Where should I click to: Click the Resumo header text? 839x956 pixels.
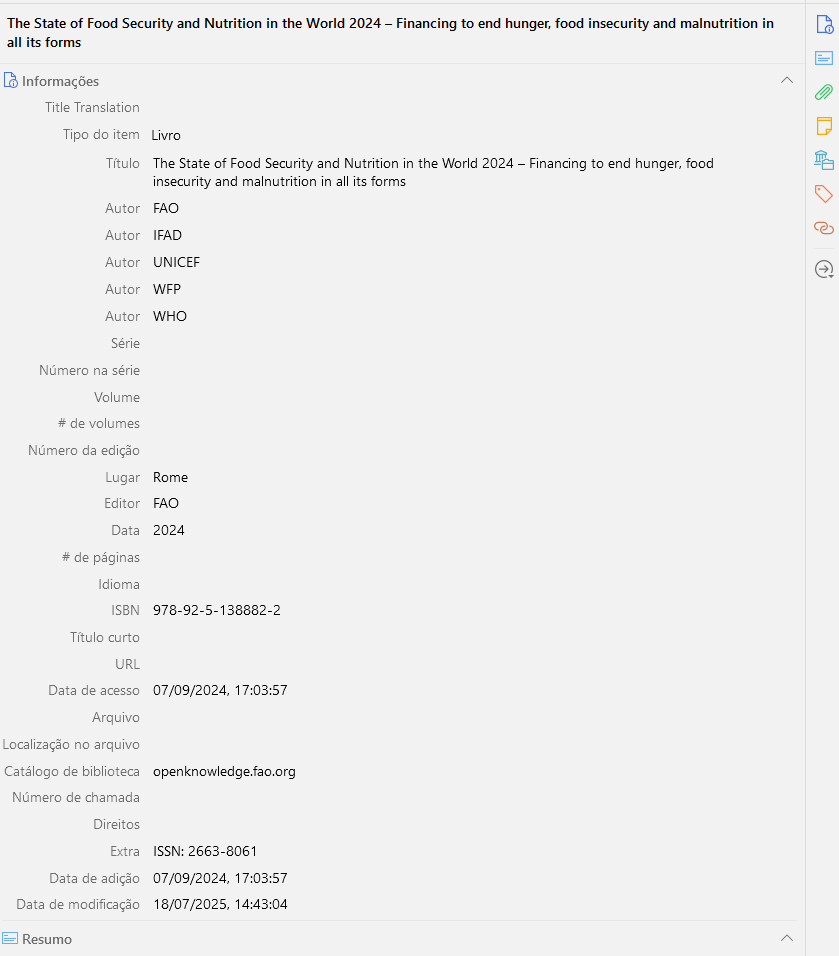(x=47, y=939)
